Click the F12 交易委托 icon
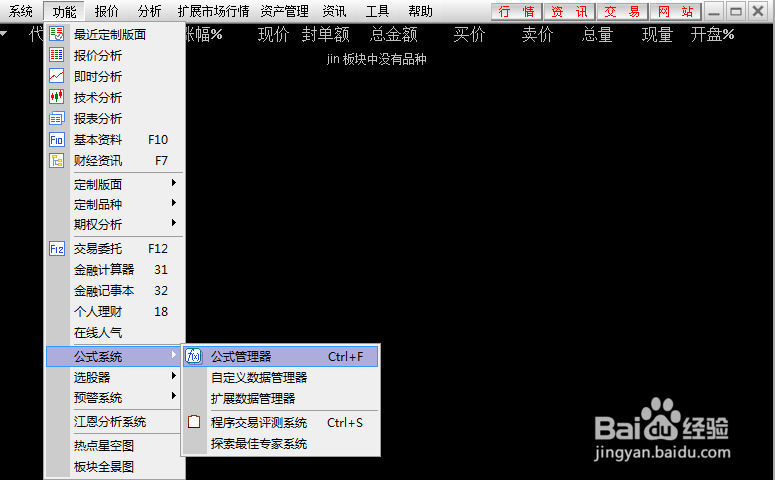This screenshot has height=480, width=775. coord(57,248)
